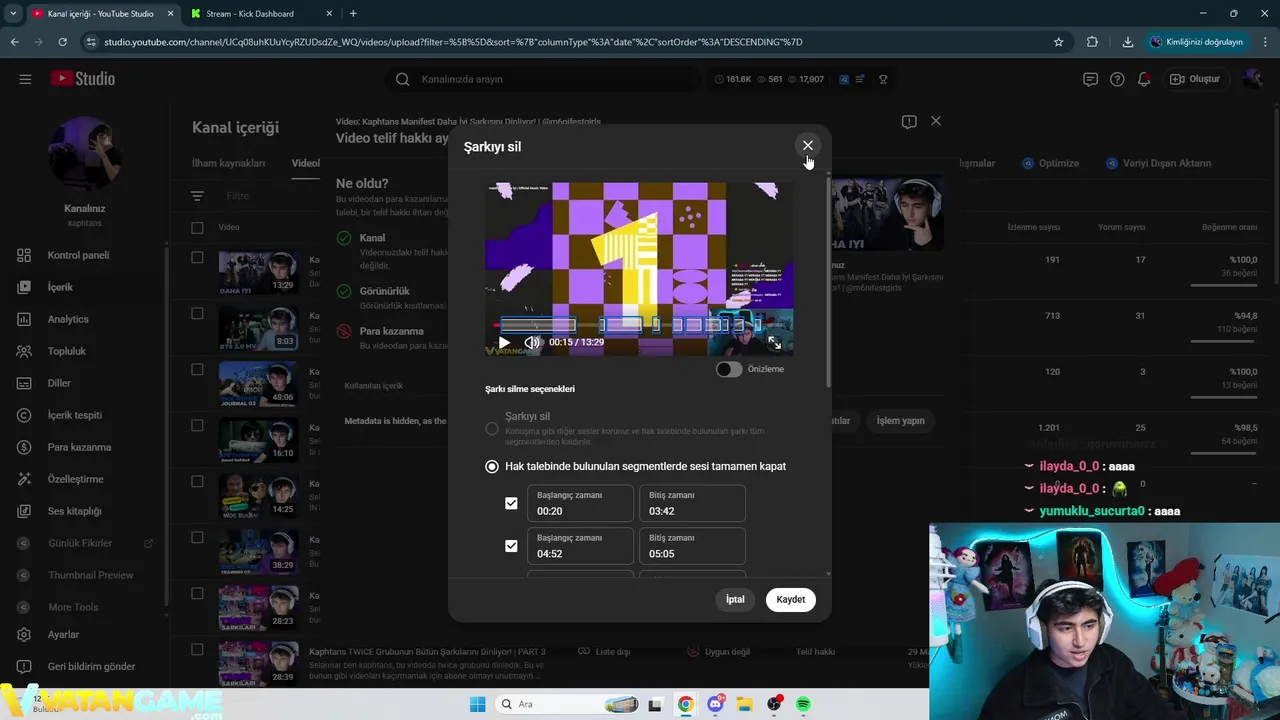The width and height of the screenshot is (1280, 720).
Task: Open the notifications bell
Action: pyautogui.click(x=1144, y=79)
